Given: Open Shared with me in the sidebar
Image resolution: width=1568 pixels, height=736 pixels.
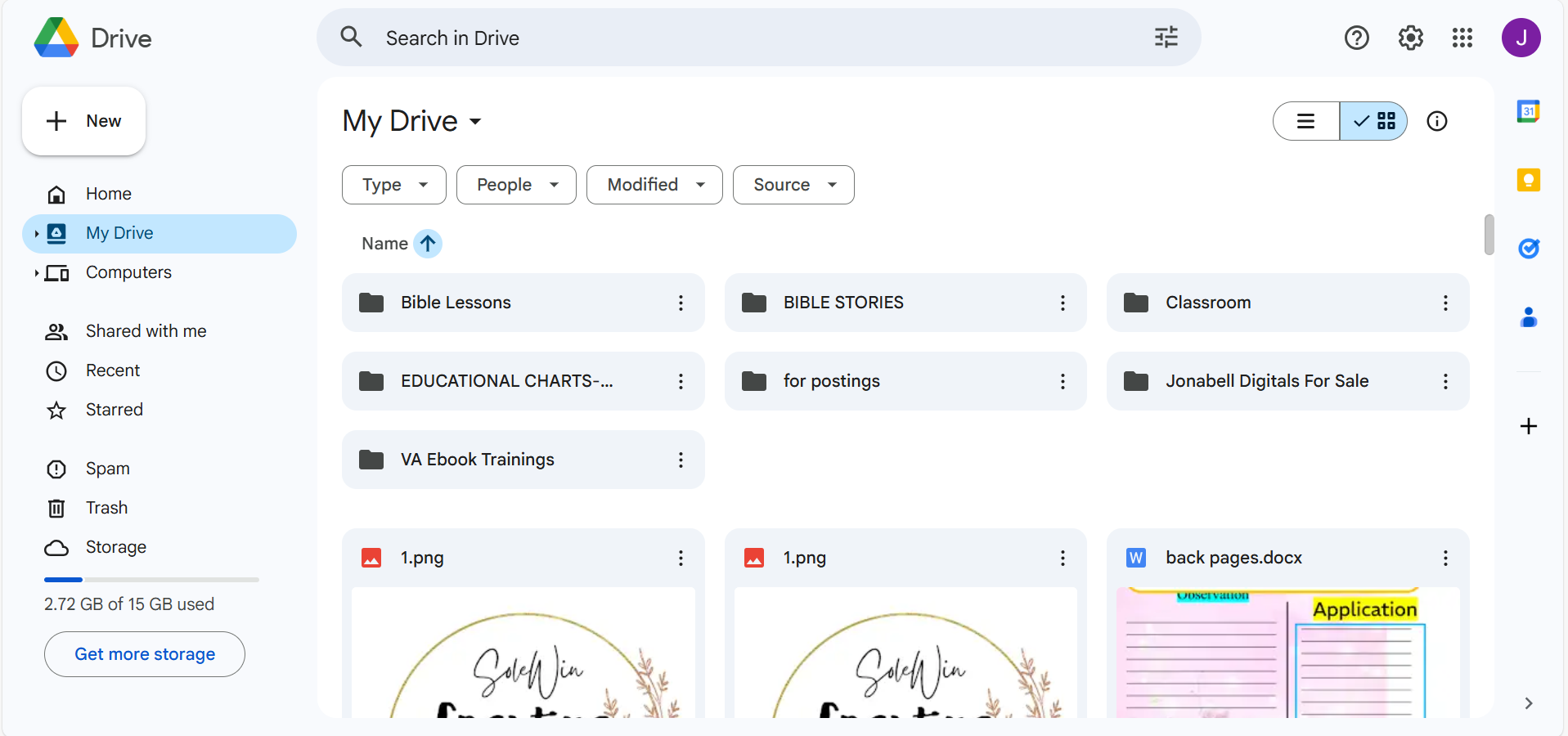Looking at the screenshot, I should (x=159, y=331).
